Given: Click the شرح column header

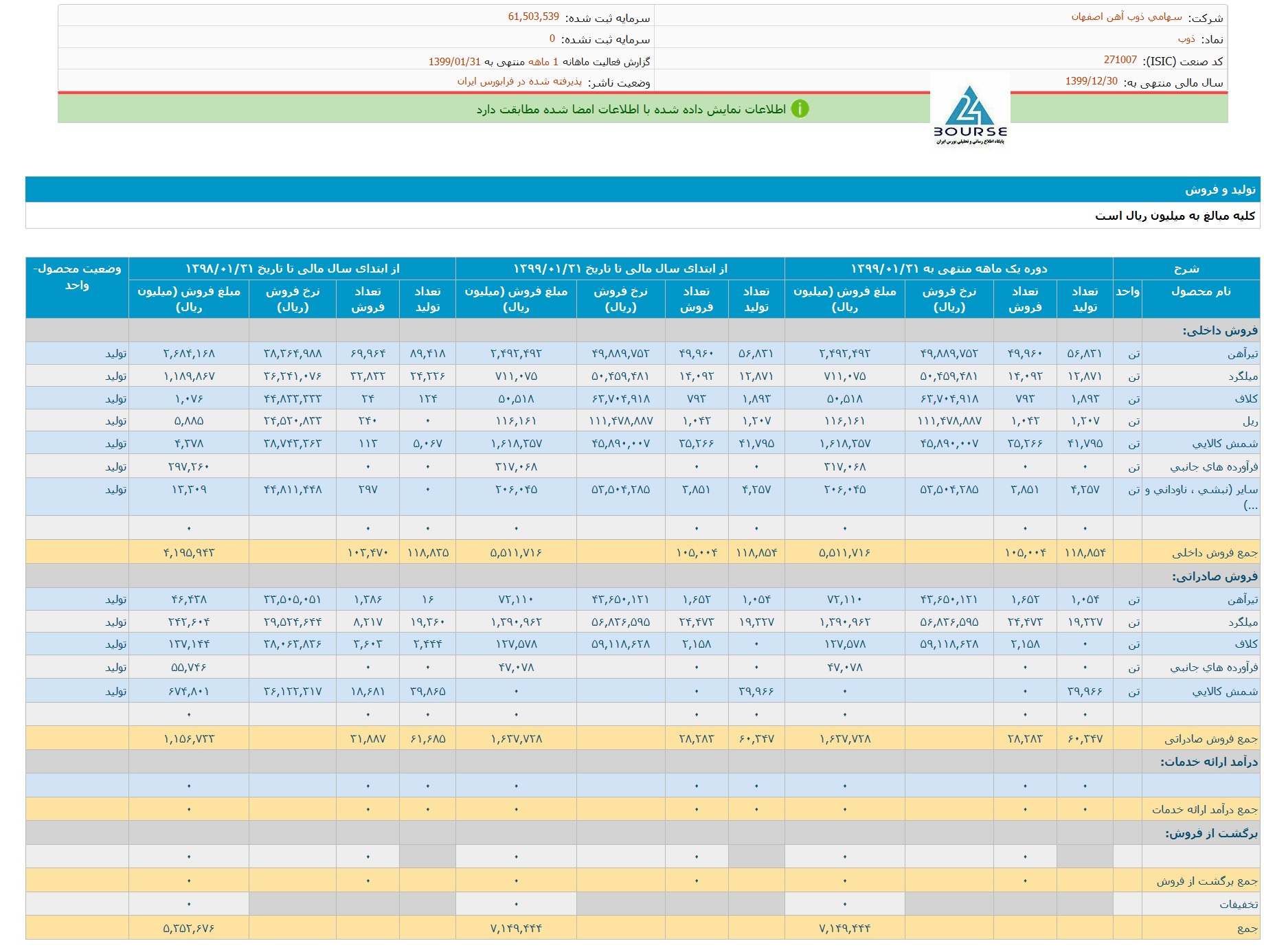Looking at the screenshot, I should 1186,269.
